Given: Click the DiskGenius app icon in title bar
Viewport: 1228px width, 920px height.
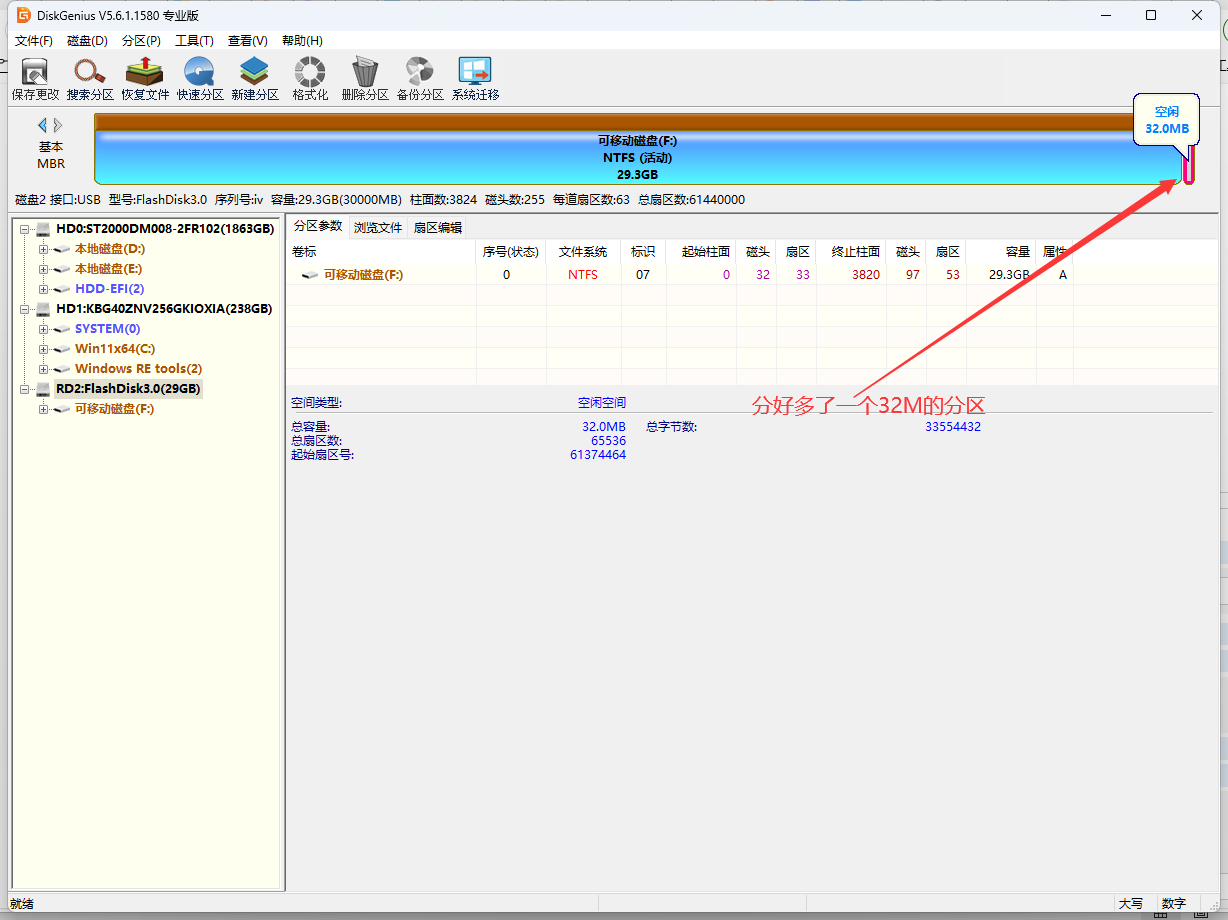Looking at the screenshot, I should tap(24, 15).
